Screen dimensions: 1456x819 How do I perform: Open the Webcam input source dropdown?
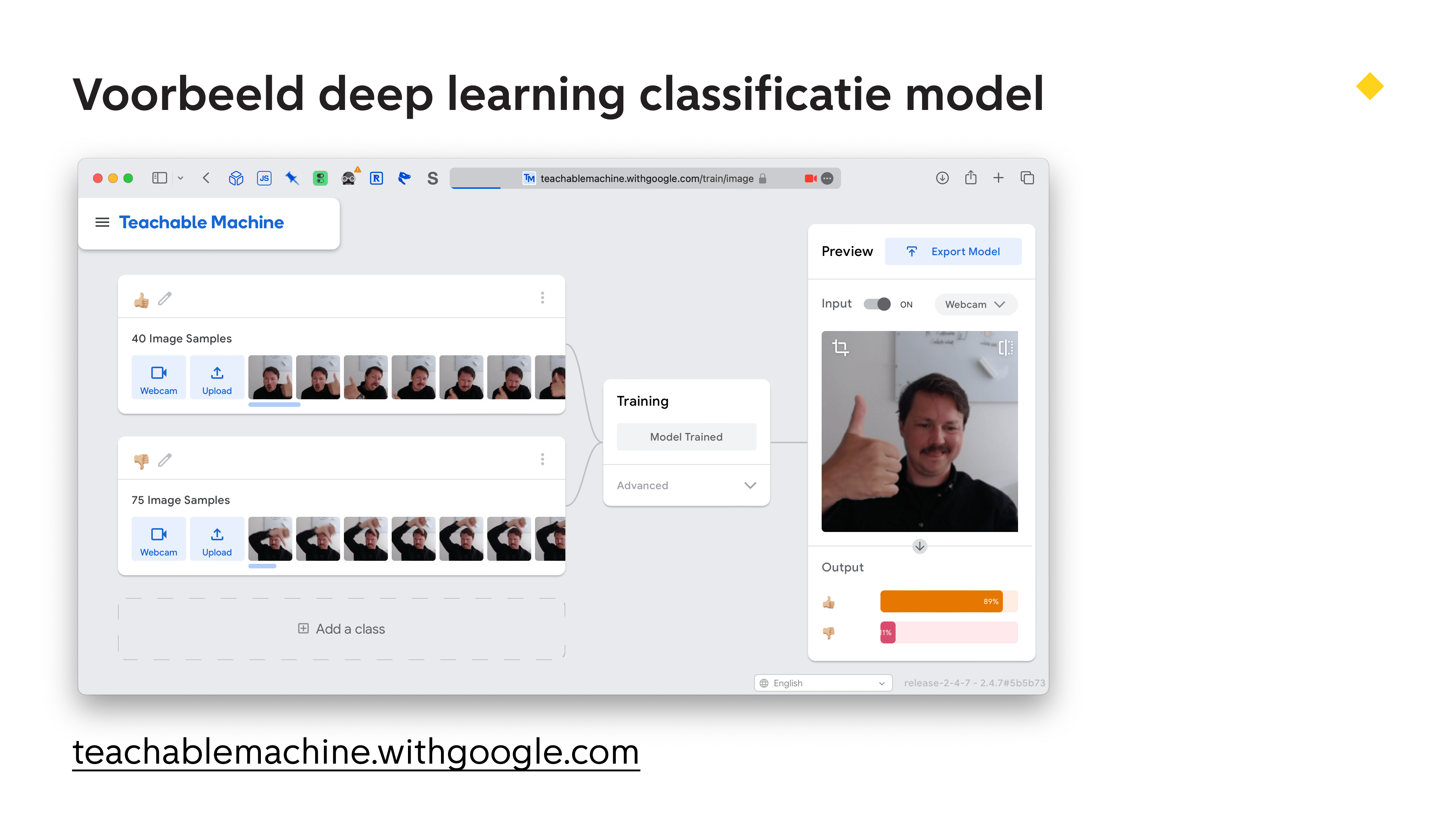pyautogui.click(x=976, y=304)
